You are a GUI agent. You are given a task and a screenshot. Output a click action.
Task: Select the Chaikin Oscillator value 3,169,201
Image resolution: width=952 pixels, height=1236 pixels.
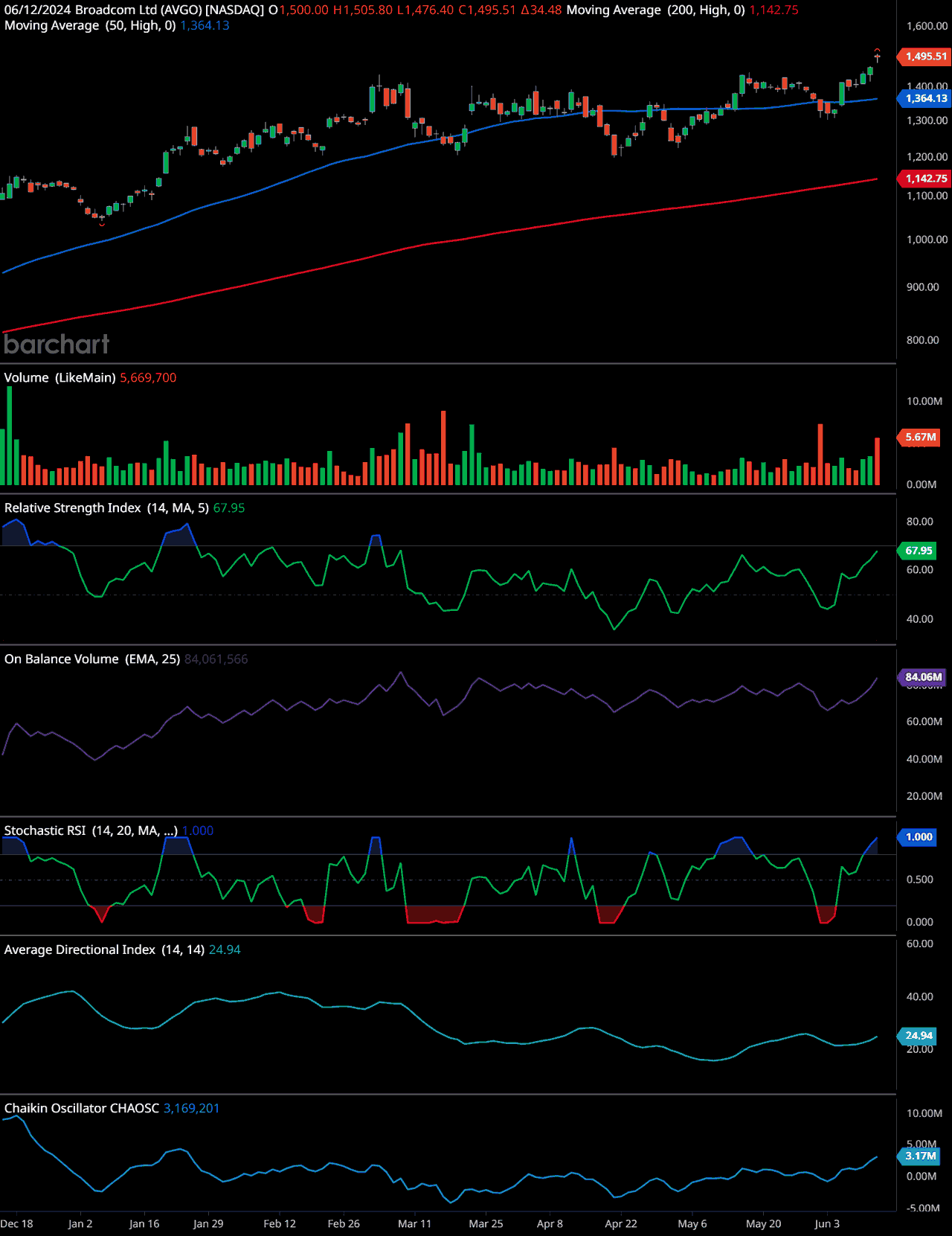192,1108
